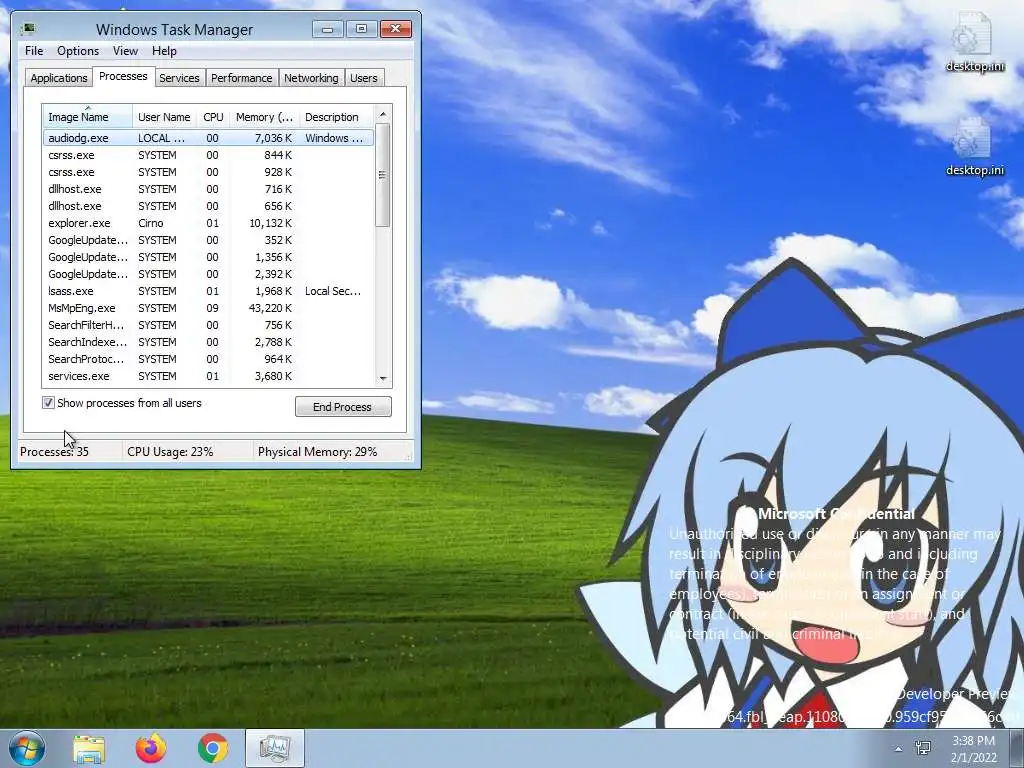Open the Help menu
The image size is (1024, 768).
pyautogui.click(x=165, y=51)
